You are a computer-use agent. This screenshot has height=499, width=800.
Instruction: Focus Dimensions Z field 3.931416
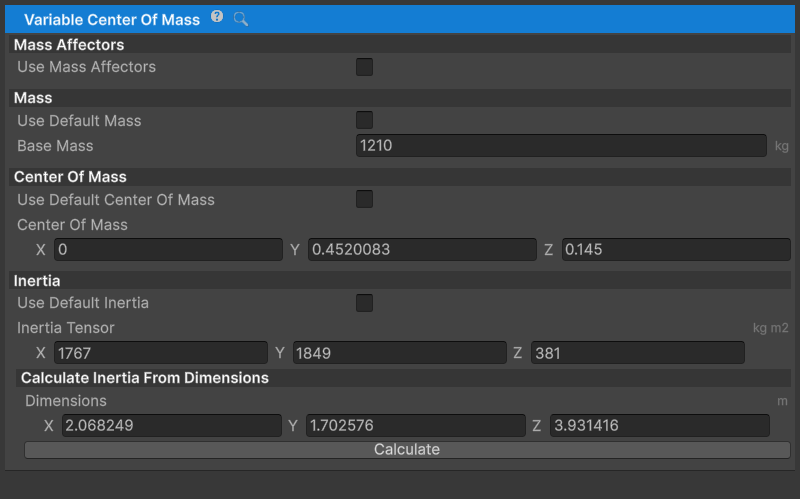pyautogui.click(x=660, y=426)
